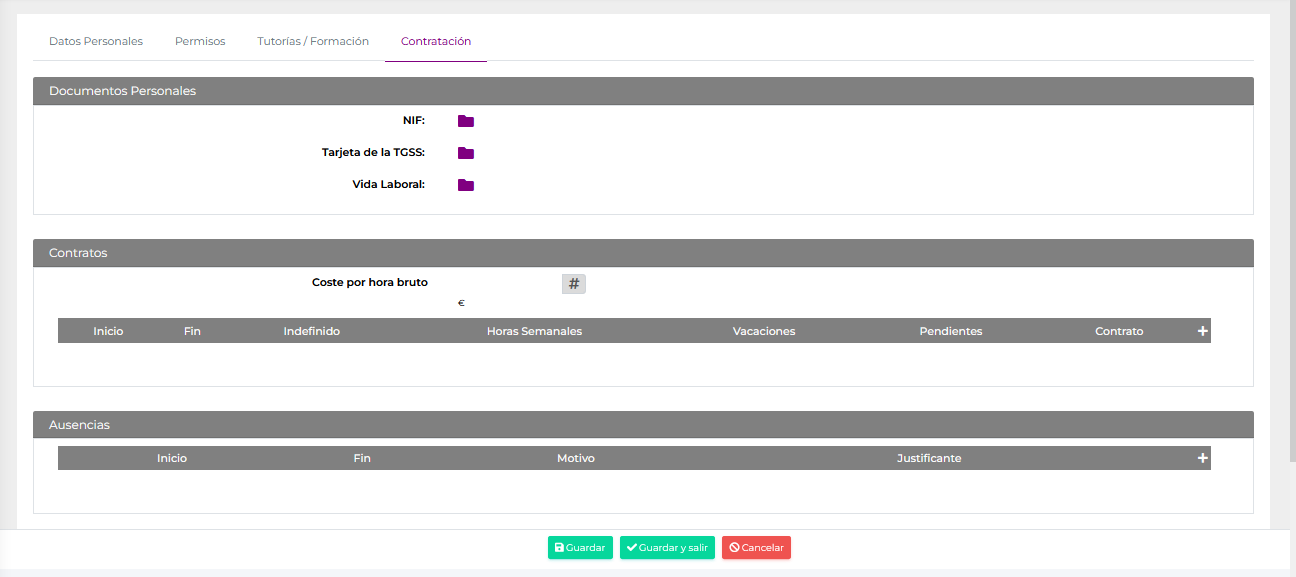Viewport: 1296px width, 577px height.
Task: Click the Horas Semanales column header
Action: pos(534,331)
